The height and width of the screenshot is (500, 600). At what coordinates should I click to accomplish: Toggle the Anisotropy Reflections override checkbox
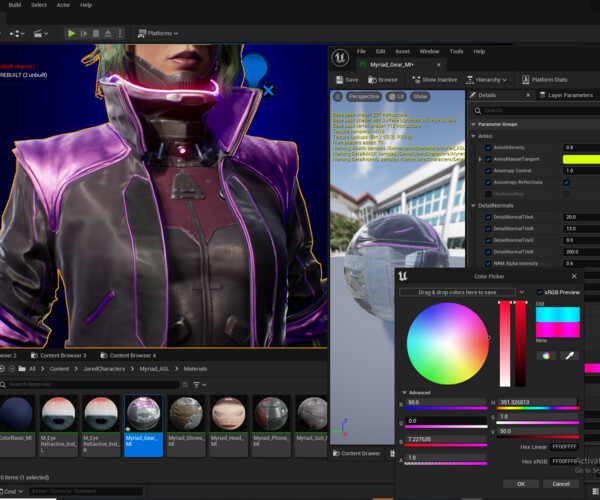tap(488, 182)
